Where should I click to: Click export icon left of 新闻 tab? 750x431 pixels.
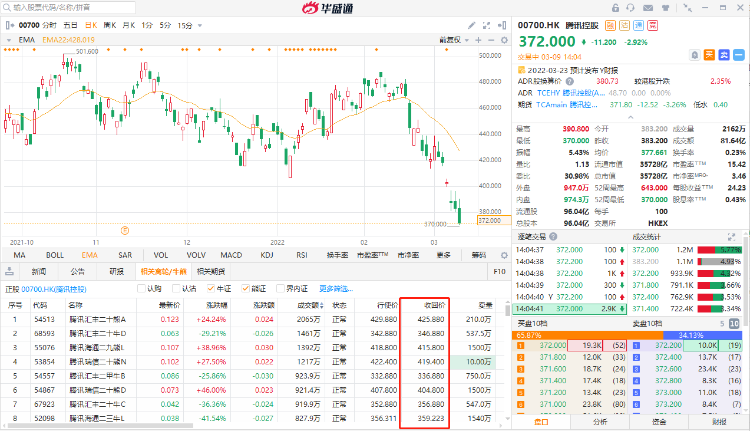point(10,271)
